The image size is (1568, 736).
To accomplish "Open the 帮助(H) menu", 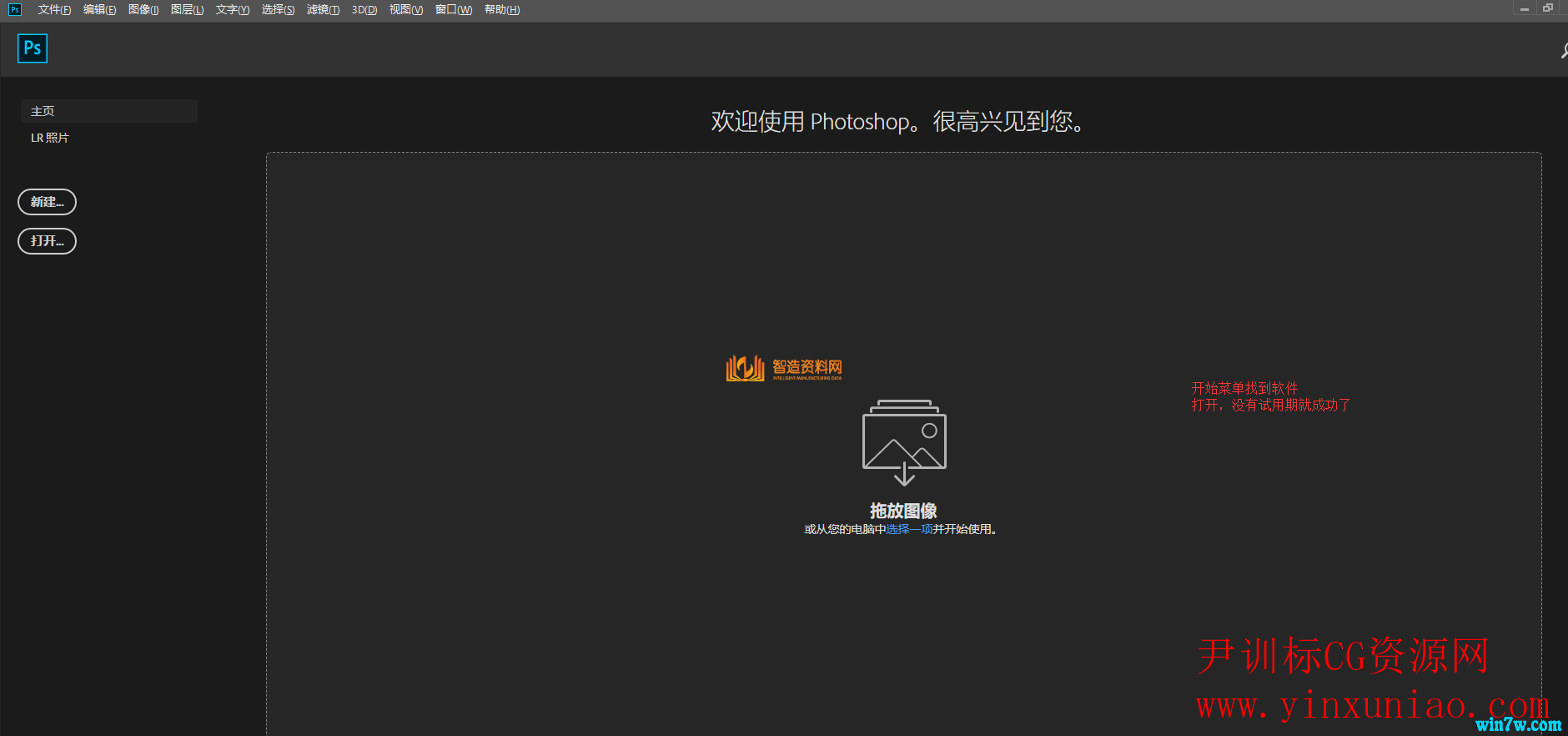I will pyautogui.click(x=502, y=10).
